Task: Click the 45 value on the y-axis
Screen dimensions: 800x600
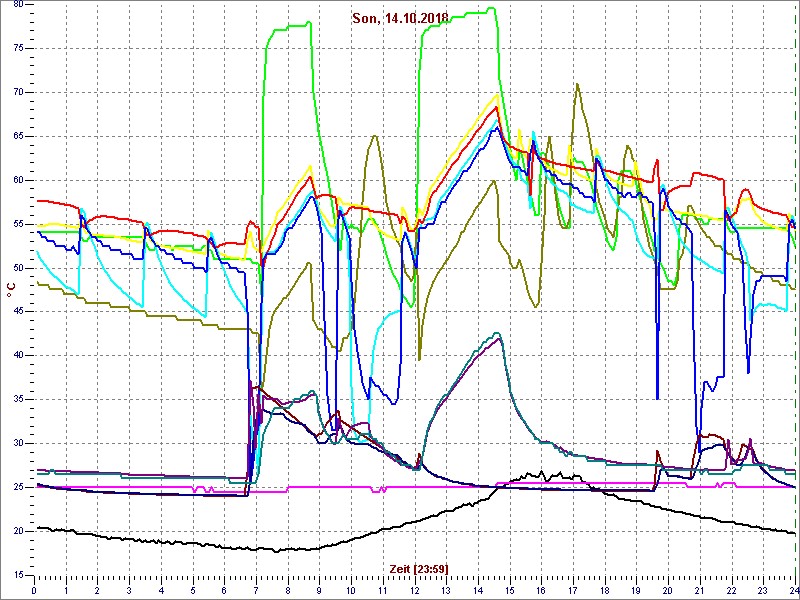Action: pos(18,312)
